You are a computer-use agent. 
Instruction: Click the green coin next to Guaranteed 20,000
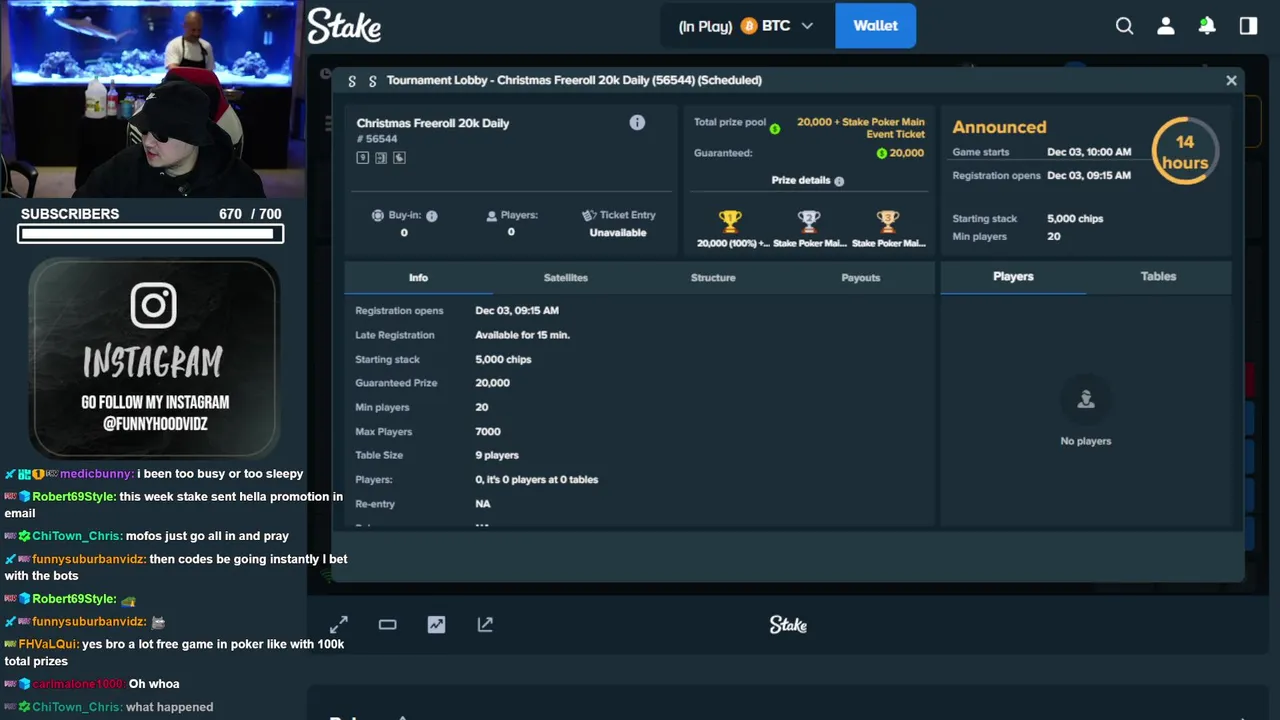(881, 153)
